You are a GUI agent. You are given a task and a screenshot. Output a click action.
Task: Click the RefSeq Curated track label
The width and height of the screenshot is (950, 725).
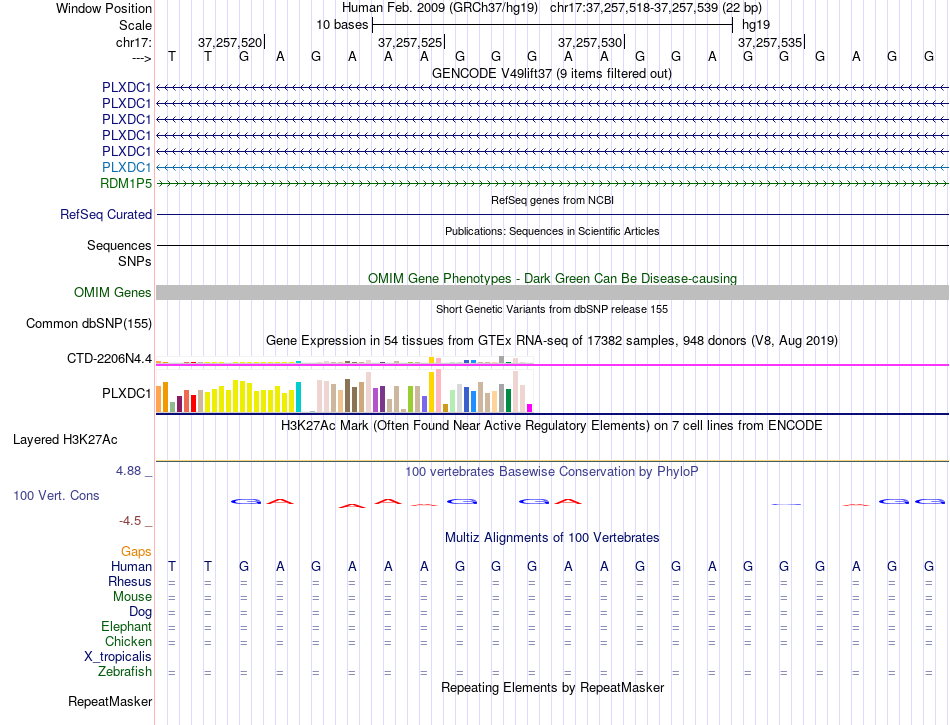106,214
